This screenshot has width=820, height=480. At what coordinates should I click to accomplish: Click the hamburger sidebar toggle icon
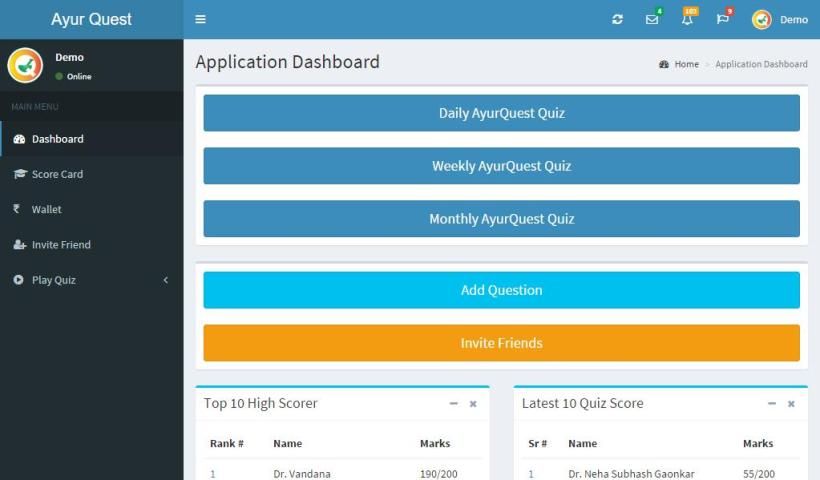pyautogui.click(x=200, y=19)
